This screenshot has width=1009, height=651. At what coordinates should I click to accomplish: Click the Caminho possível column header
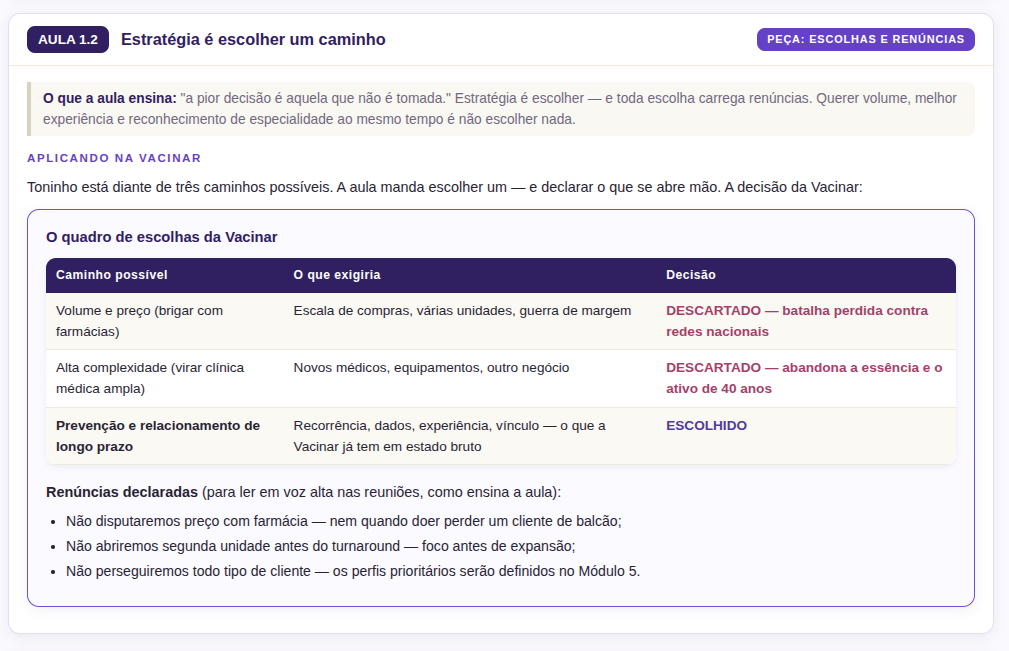point(111,275)
